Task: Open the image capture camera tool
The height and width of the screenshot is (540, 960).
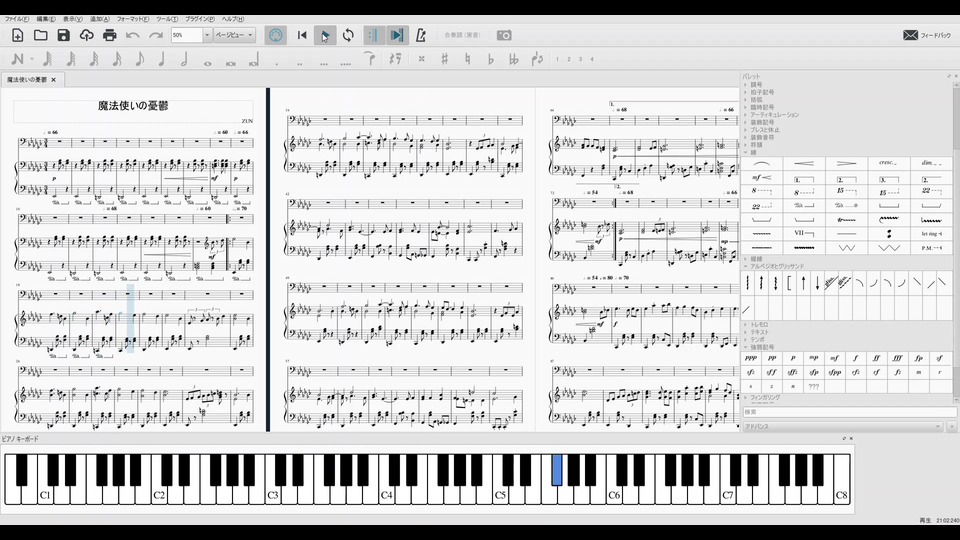Action: point(504,36)
